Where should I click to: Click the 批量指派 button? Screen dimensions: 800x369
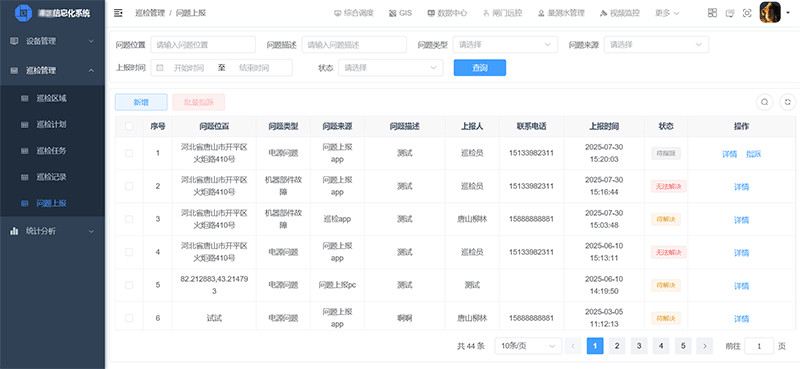tap(198, 102)
